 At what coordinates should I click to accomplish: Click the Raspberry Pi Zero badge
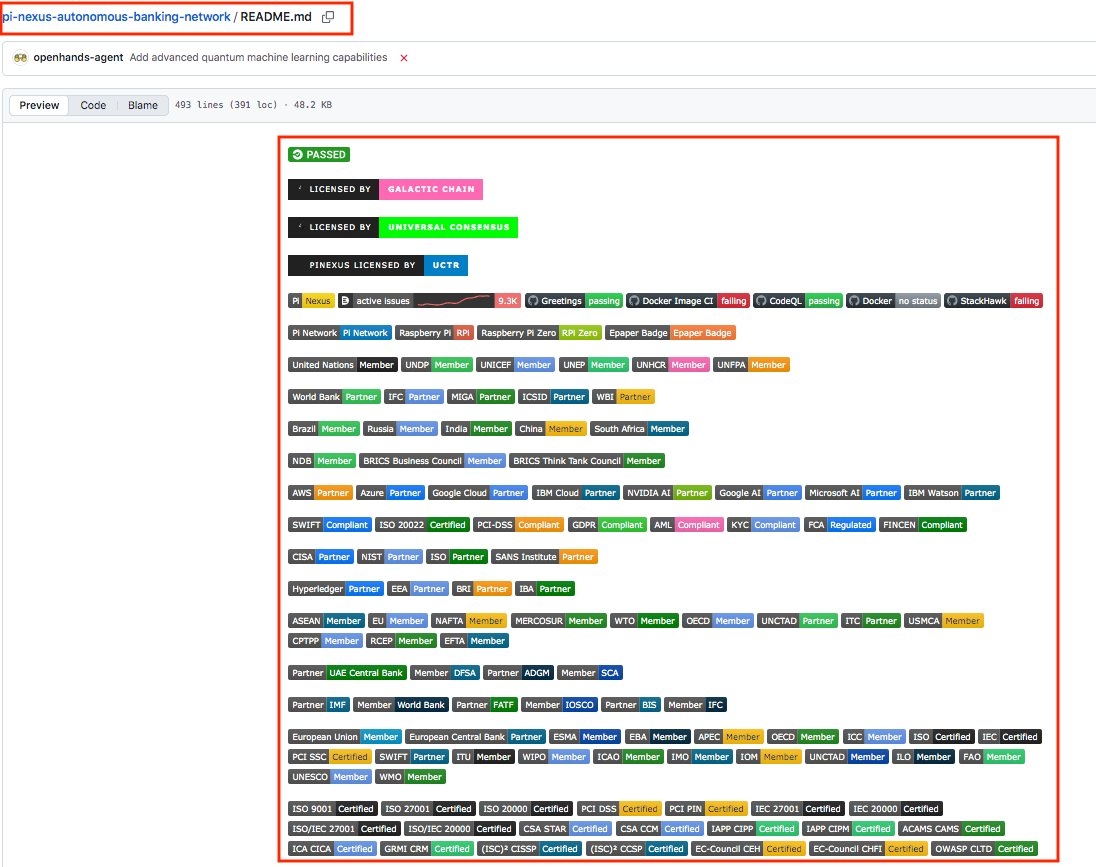click(539, 333)
